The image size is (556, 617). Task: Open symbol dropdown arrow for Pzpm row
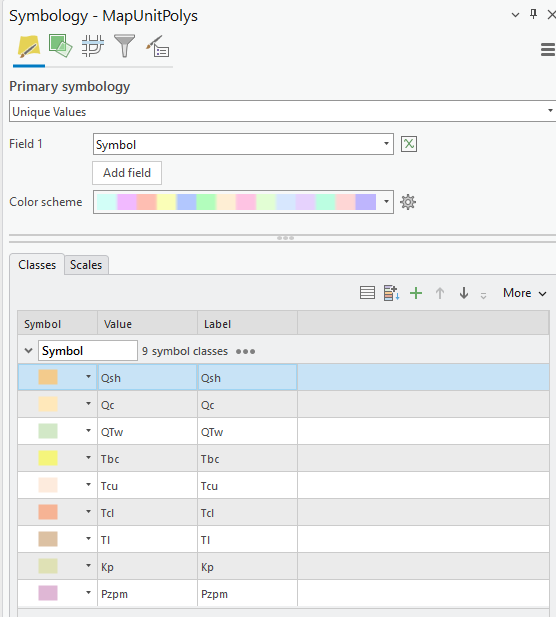tap(89, 593)
